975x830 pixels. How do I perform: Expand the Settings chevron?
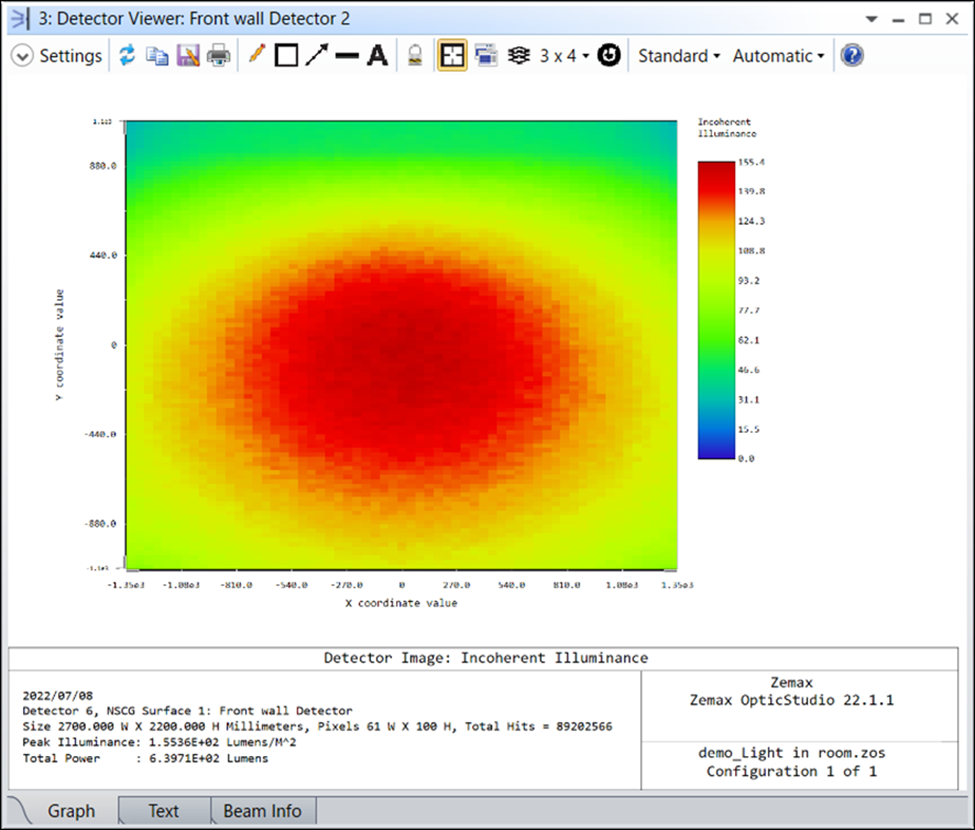[22, 56]
